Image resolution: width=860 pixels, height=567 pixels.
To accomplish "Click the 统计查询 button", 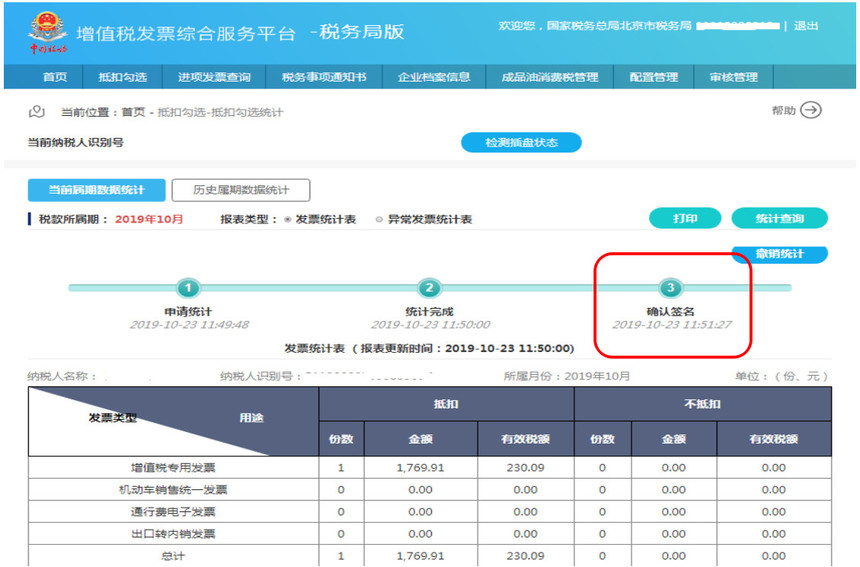I will point(780,218).
